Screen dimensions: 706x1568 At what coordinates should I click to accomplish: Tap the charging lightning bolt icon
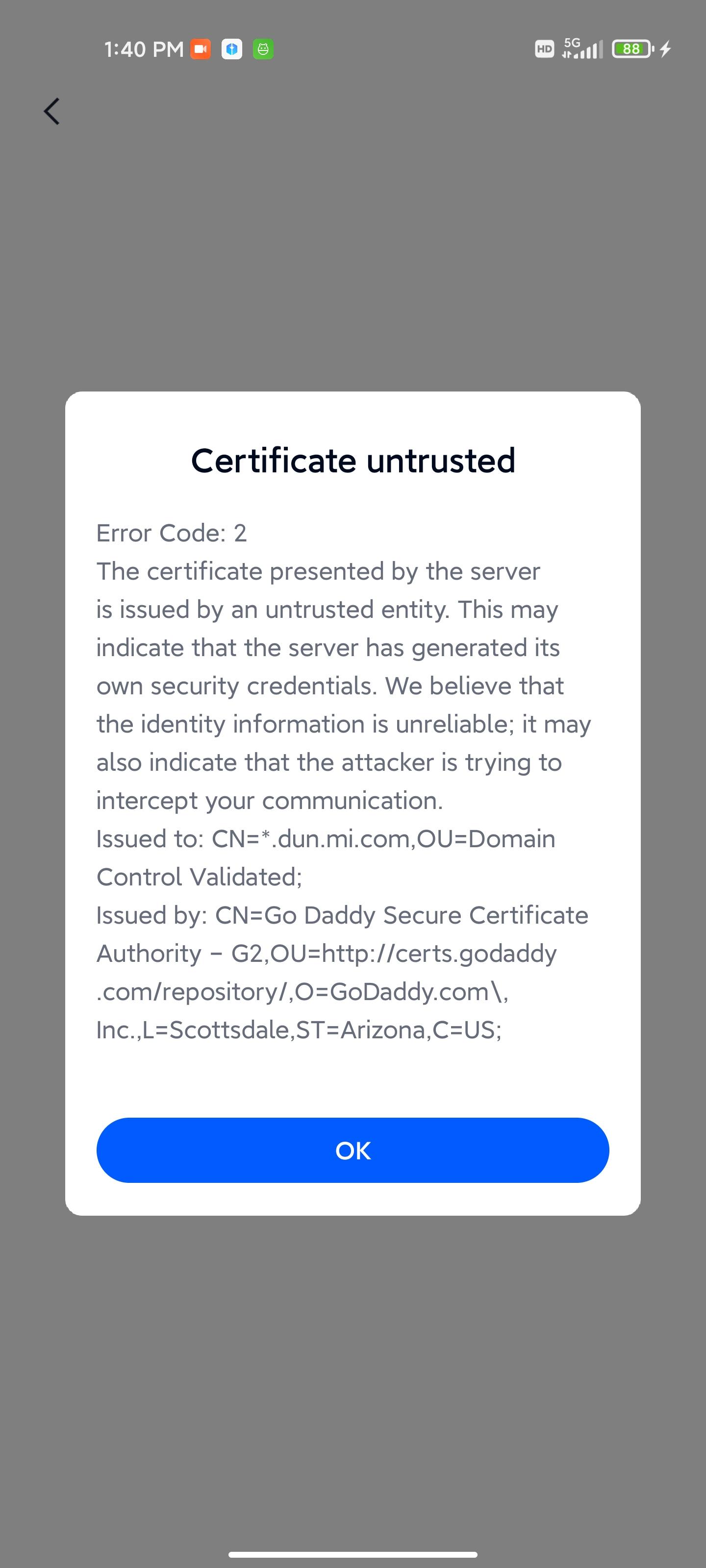click(x=666, y=49)
